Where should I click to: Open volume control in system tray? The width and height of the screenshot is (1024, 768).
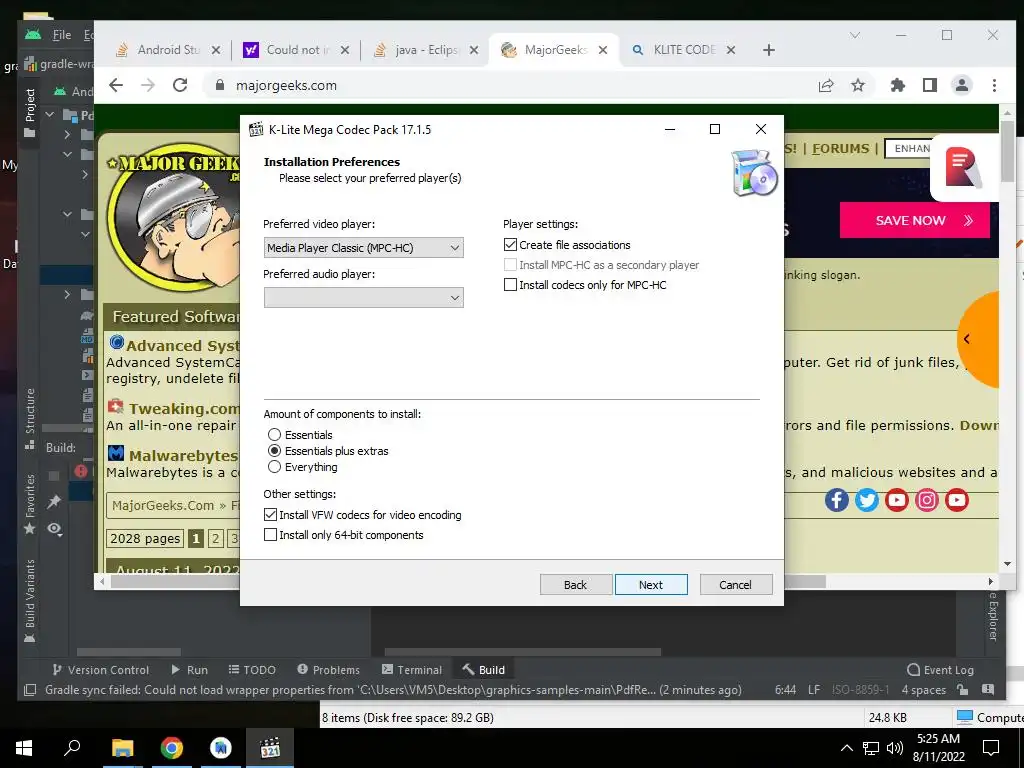(895, 748)
